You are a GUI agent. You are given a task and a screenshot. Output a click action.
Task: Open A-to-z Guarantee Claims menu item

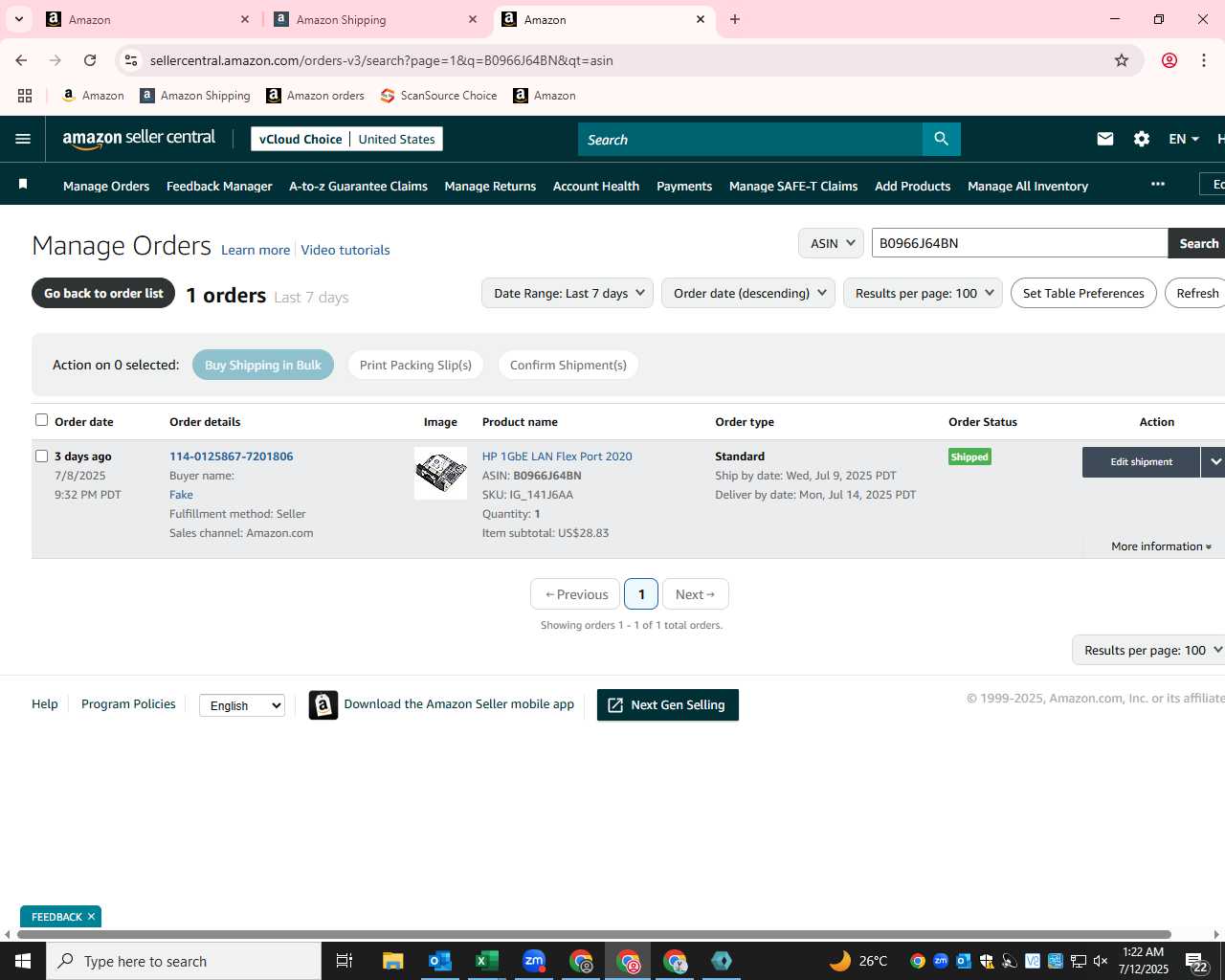(358, 186)
